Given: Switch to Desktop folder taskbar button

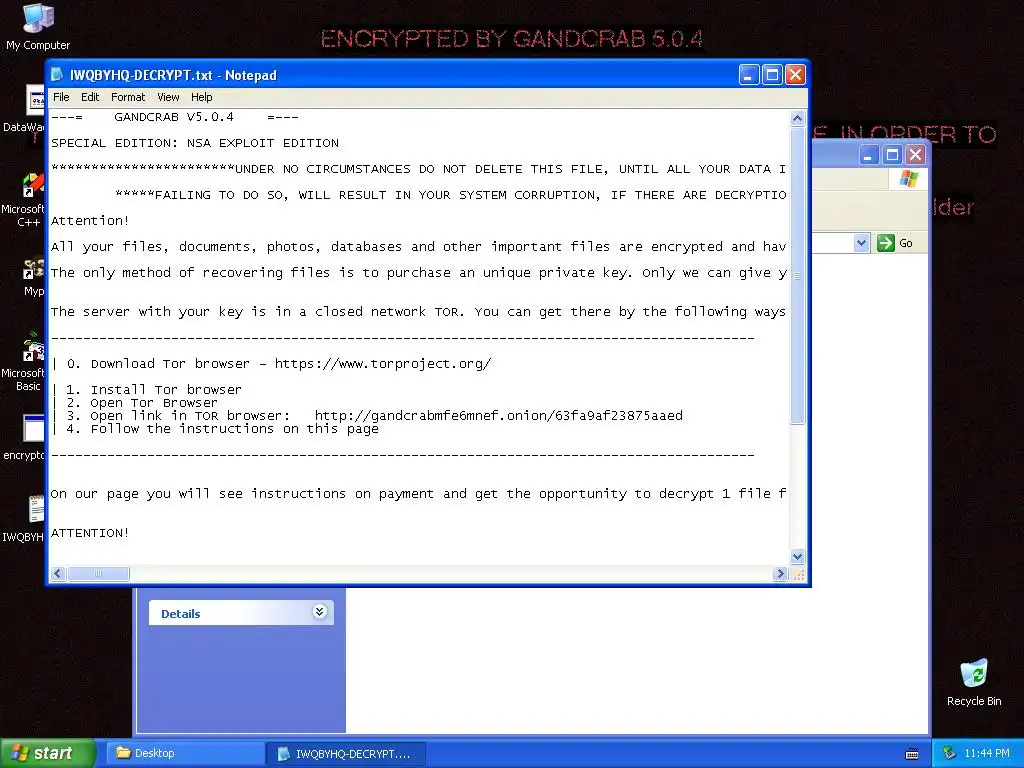Looking at the screenshot, I should click(184, 753).
